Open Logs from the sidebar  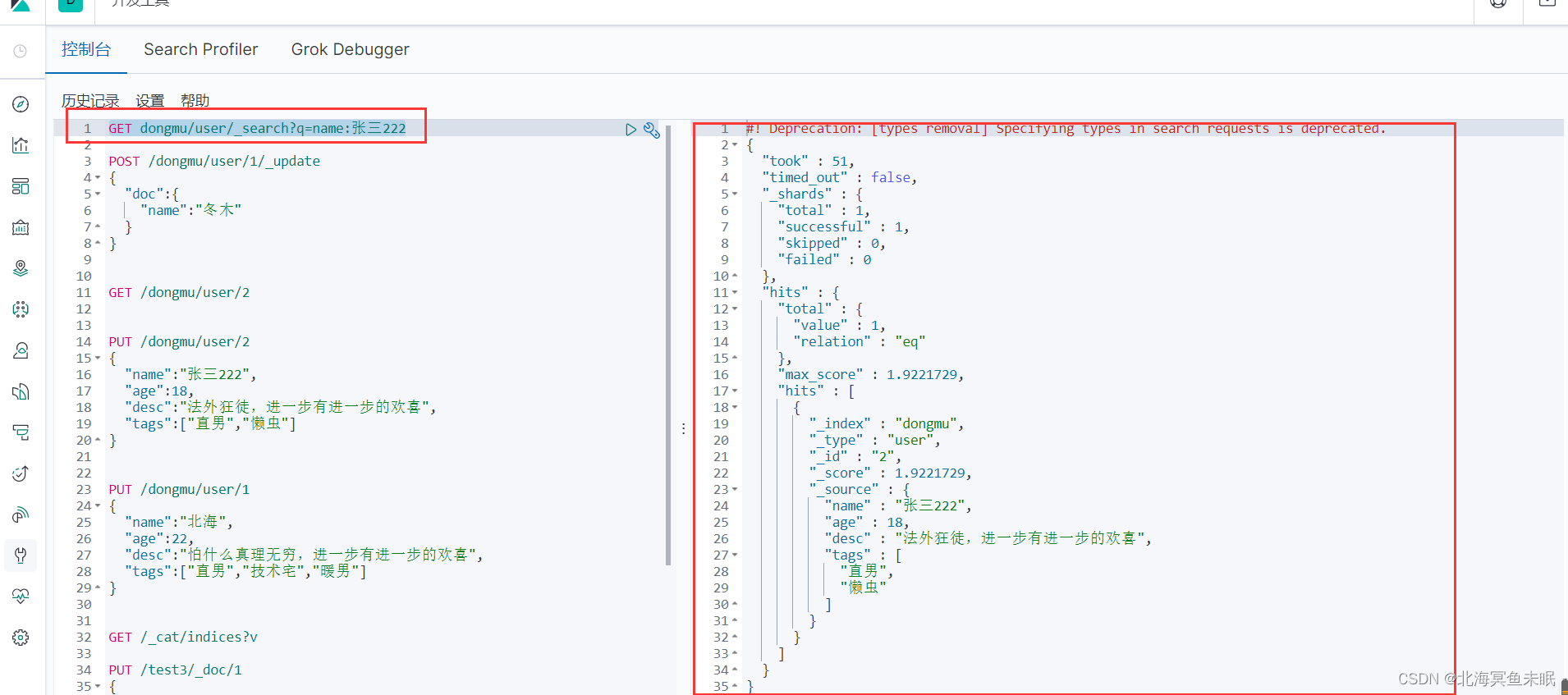coord(21,391)
